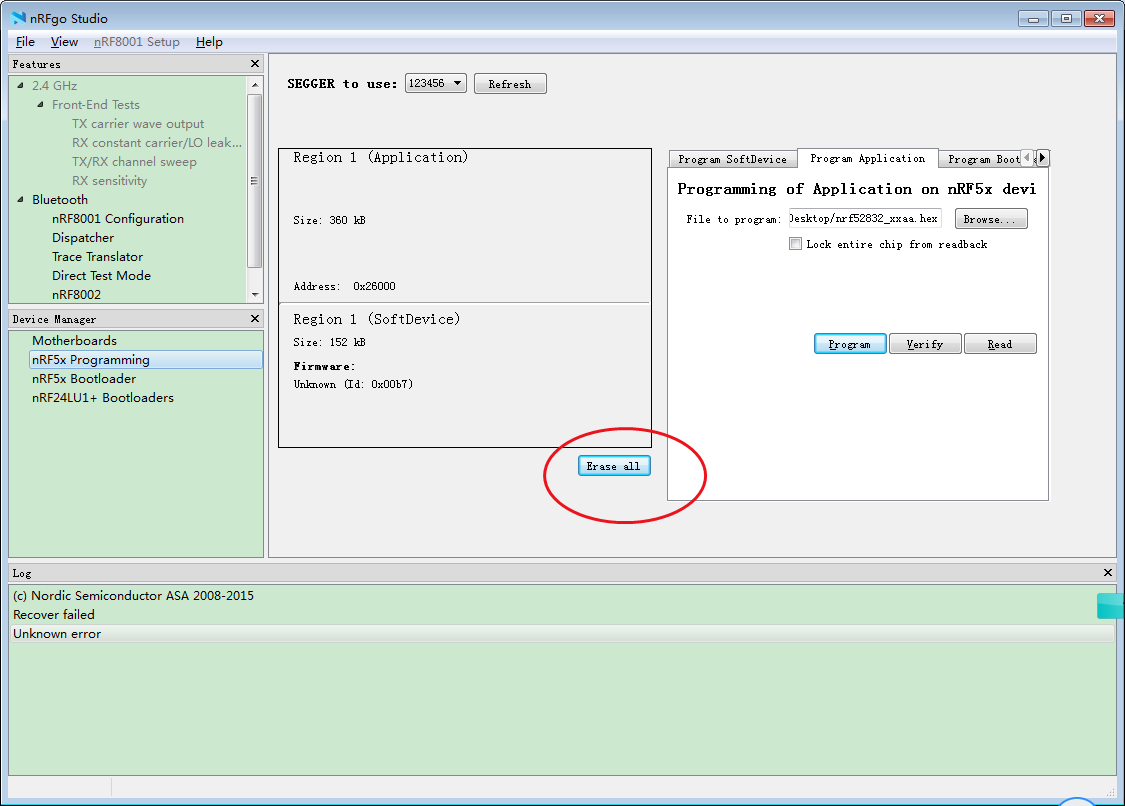
Task: Click the Features panel scrollbar thumb
Action: pos(255,180)
